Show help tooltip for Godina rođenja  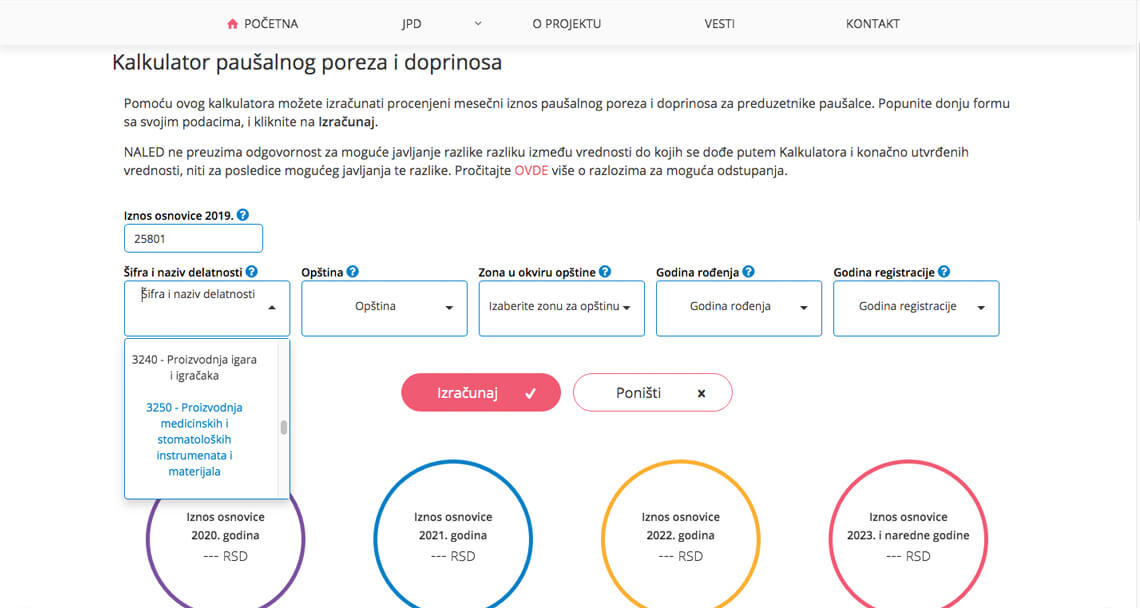748,271
